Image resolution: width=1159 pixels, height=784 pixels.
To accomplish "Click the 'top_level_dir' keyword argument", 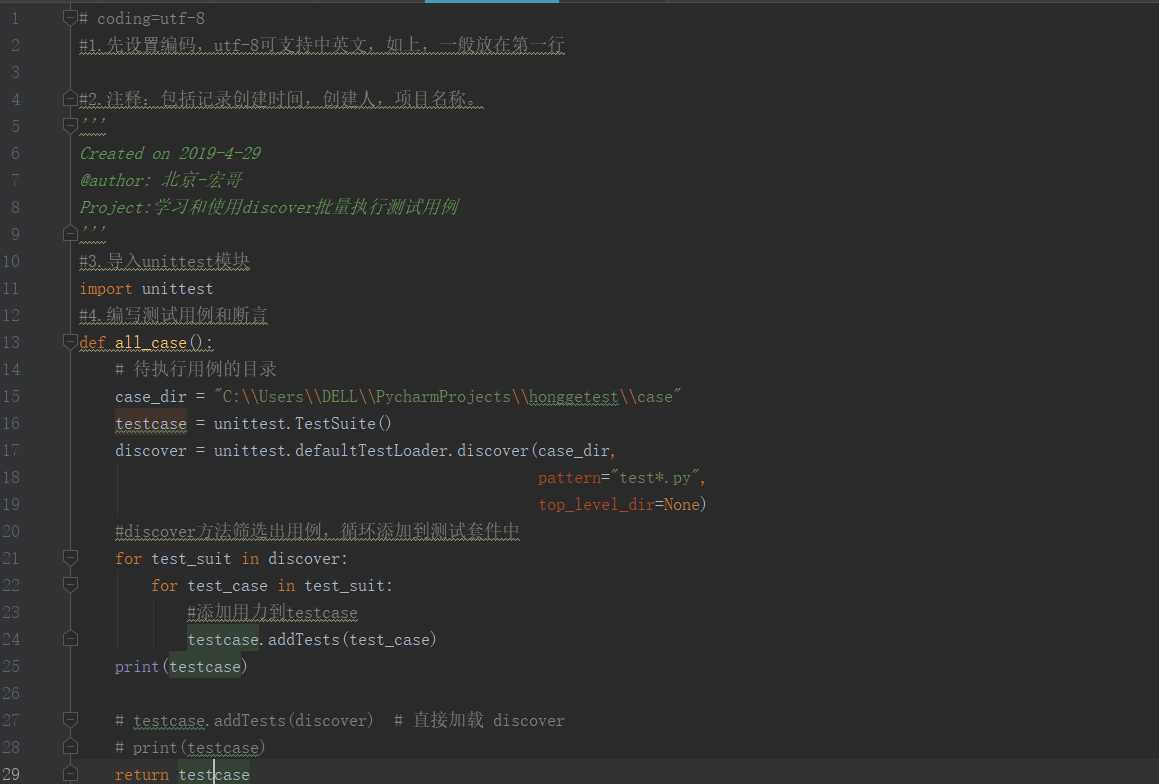I will coord(596,504).
